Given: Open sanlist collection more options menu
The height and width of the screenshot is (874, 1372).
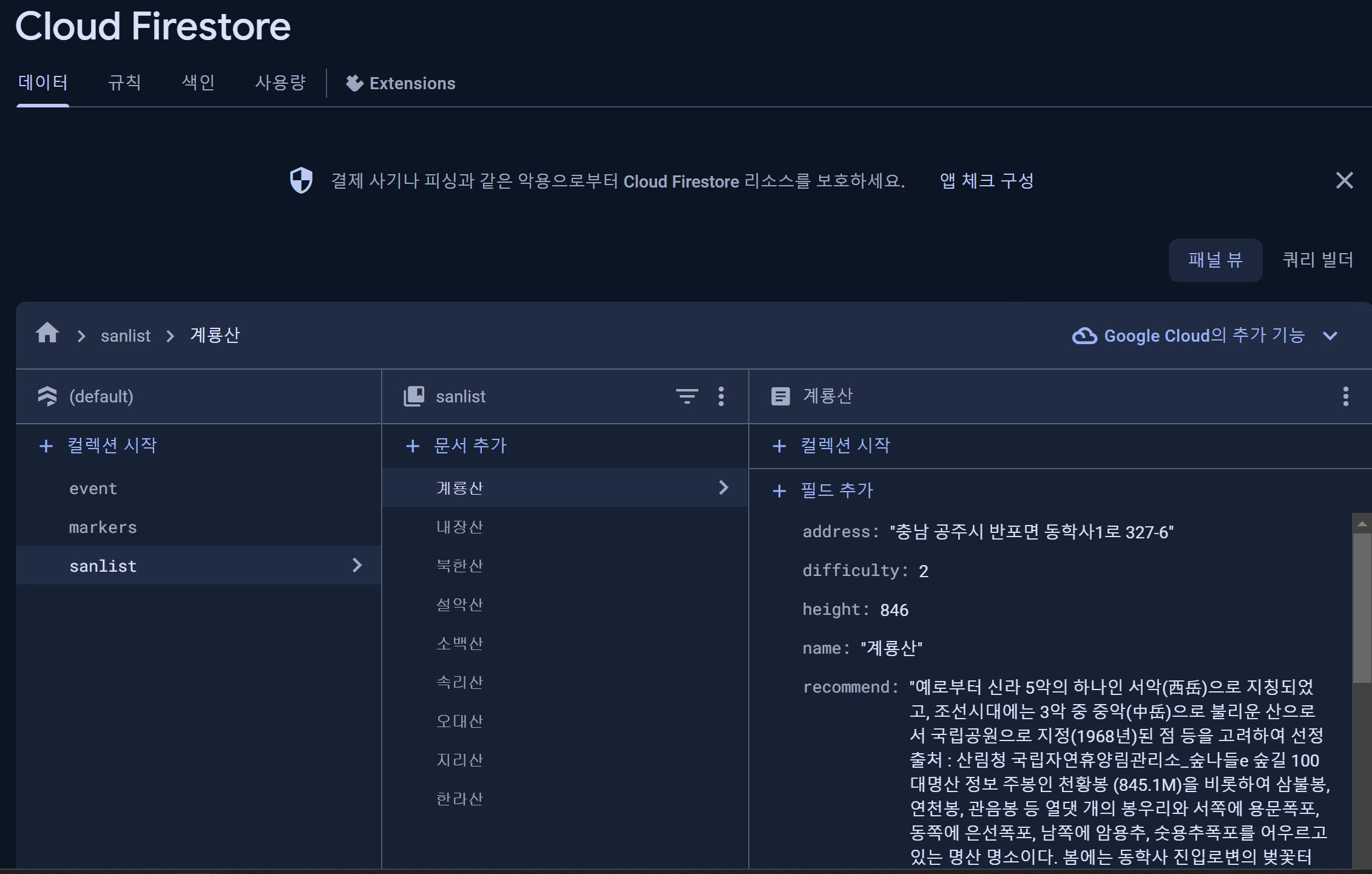Looking at the screenshot, I should tap(721, 396).
